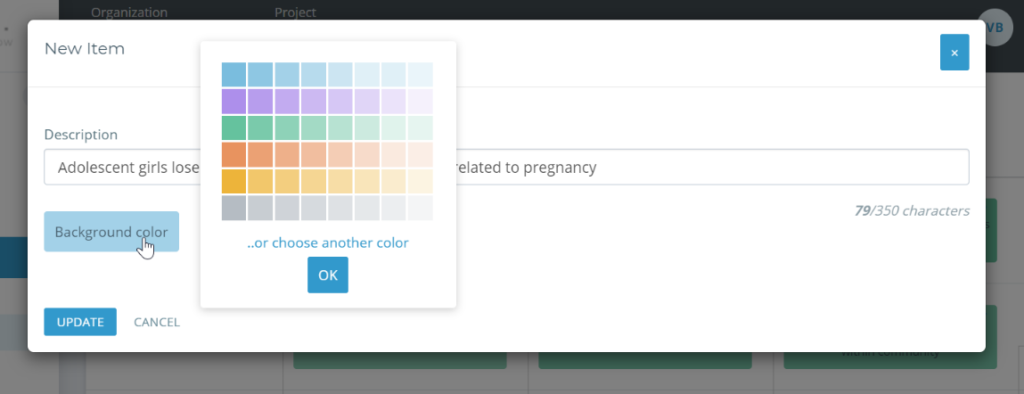The width and height of the screenshot is (1024, 394).
Task: Choose the darkest orange swatch
Action: pos(234,155)
